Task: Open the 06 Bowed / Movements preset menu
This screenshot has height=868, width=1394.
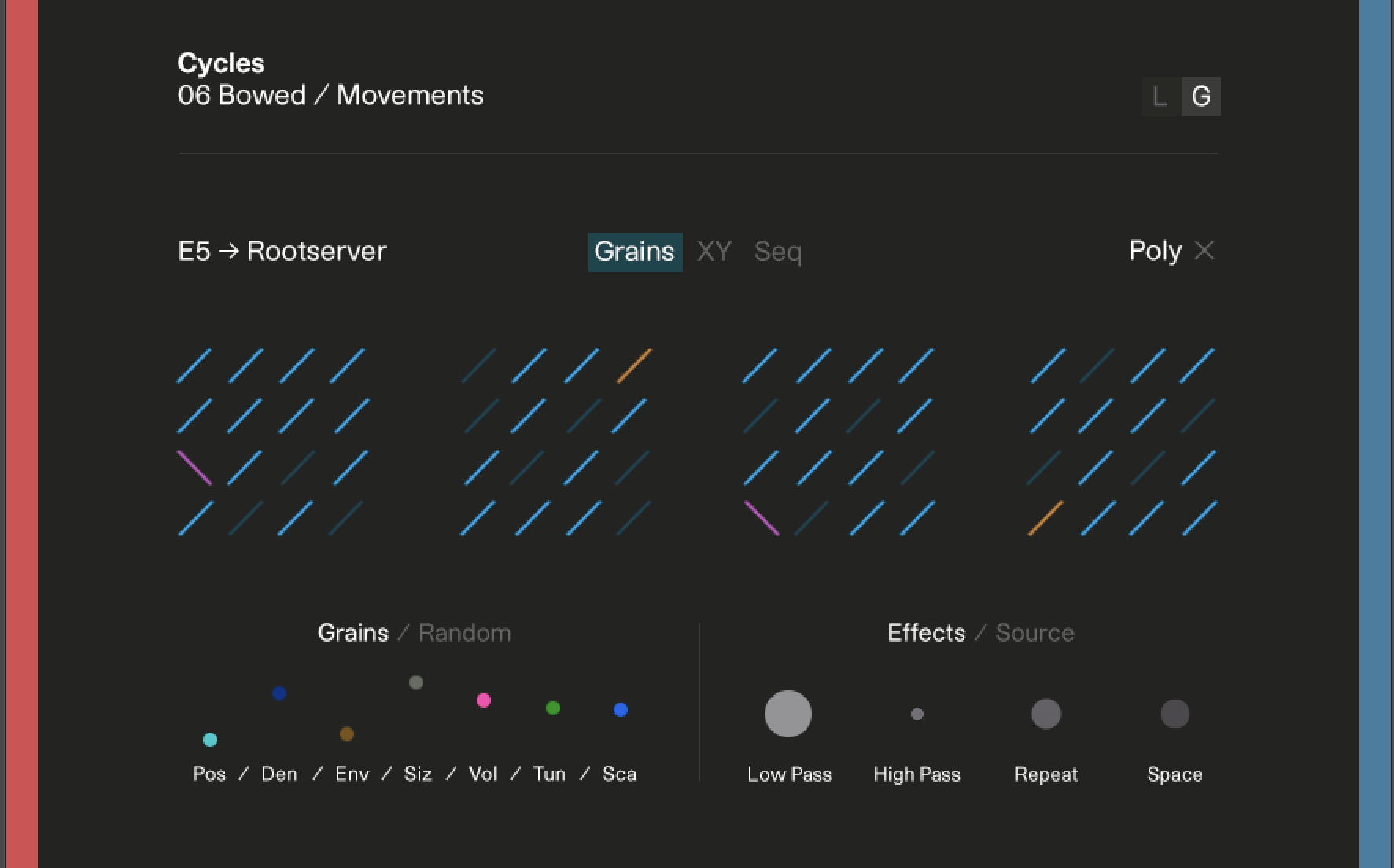Action: (x=330, y=95)
